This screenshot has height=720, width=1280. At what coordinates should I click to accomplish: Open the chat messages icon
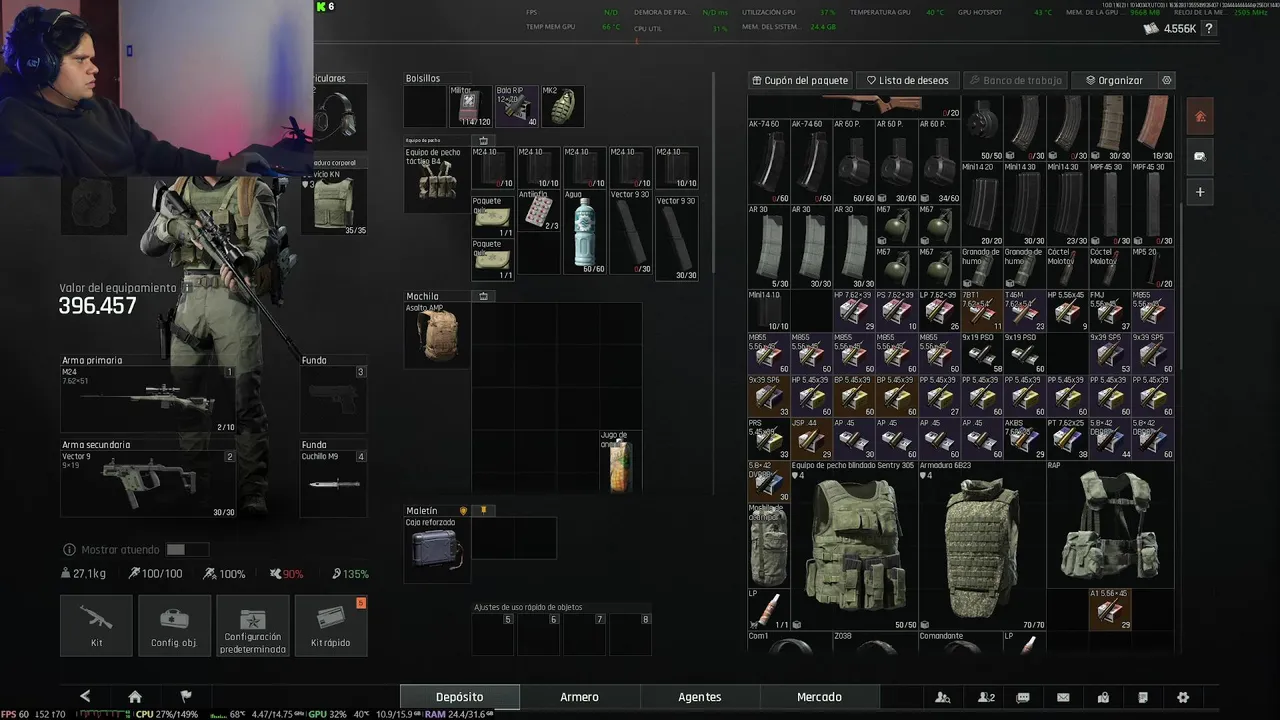[1023, 697]
